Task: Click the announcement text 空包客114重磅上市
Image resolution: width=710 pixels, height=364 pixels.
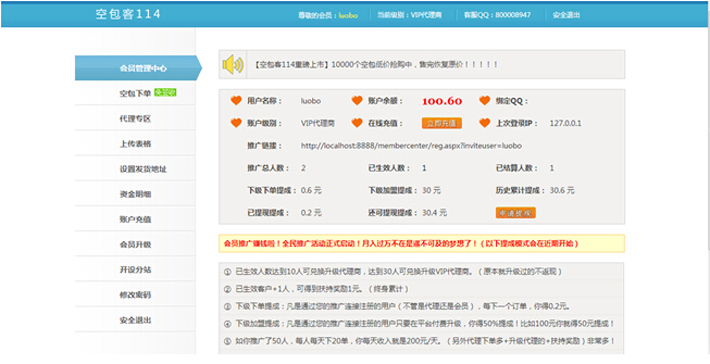Action: [x=292, y=64]
